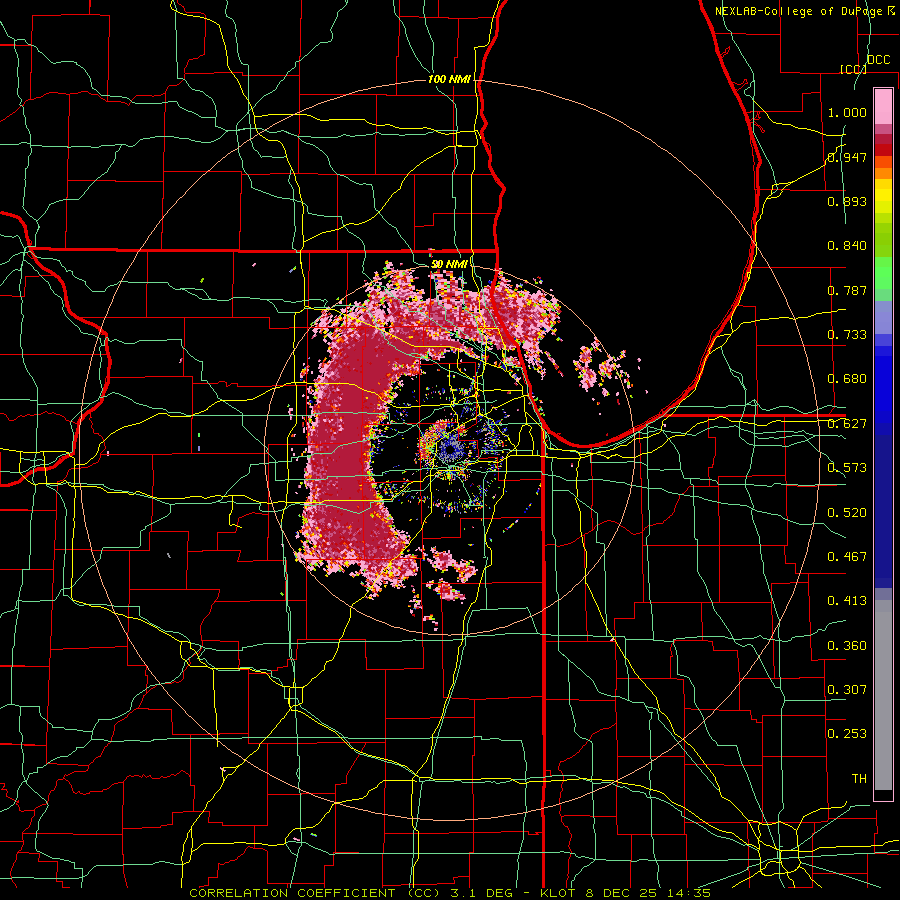Click the 0.253 legend label
Image resolution: width=900 pixels, height=900 pixels.
point(847,734)
